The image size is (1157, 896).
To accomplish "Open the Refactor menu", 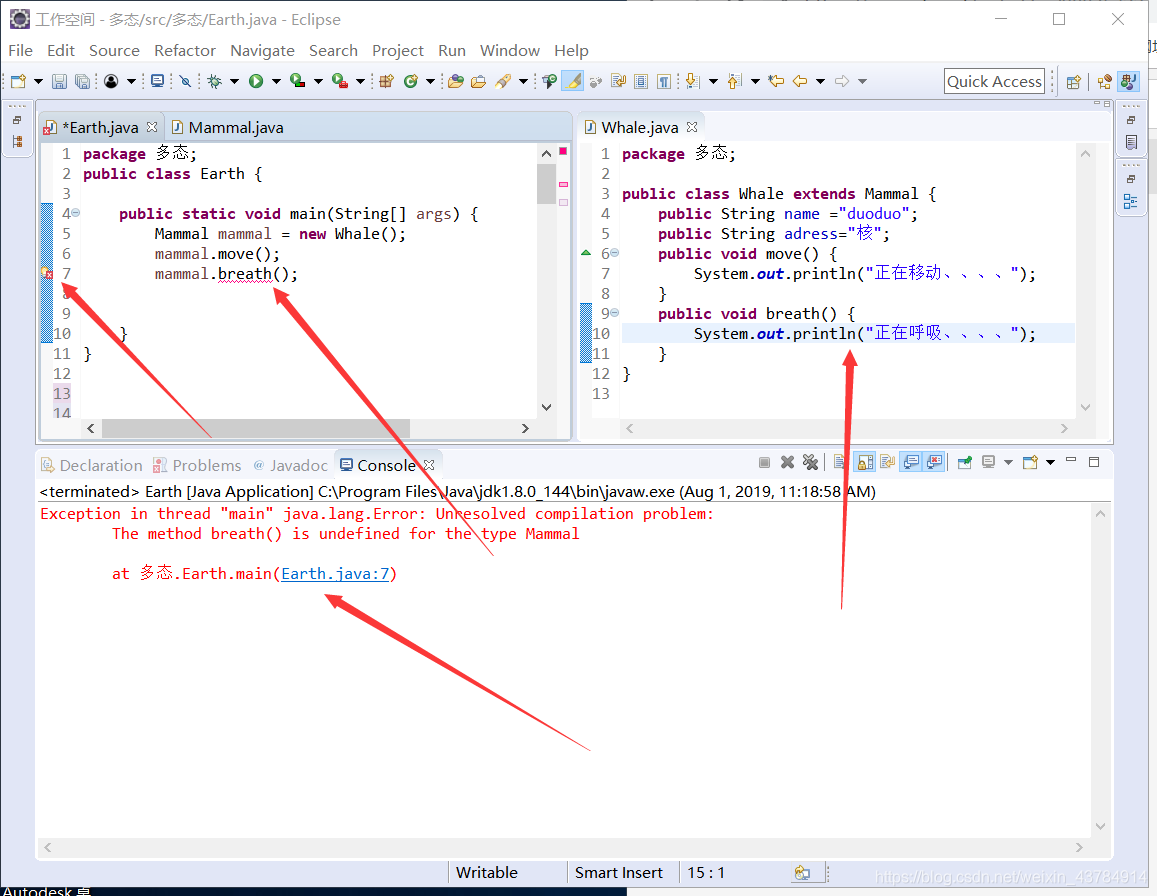I will (x=184, y=50).
